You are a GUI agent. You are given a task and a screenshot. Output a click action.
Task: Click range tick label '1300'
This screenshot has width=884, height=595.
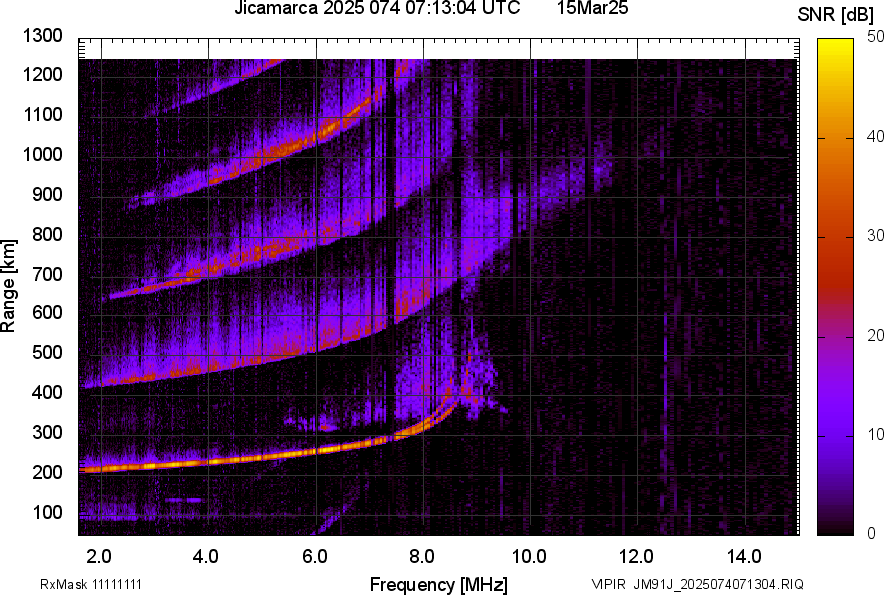(x=42, y=36)
